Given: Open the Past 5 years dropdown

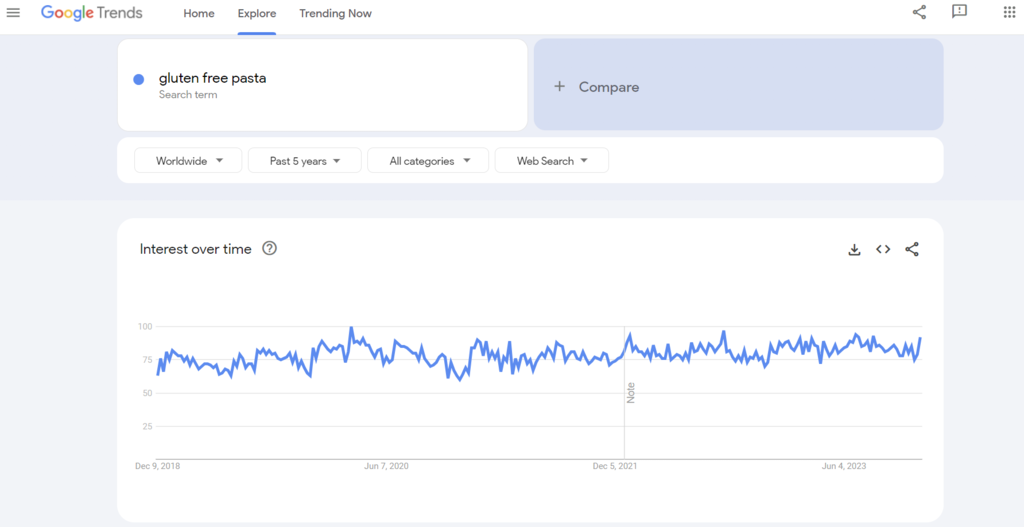Looking at the screenshot, I should tap(304, 161).
